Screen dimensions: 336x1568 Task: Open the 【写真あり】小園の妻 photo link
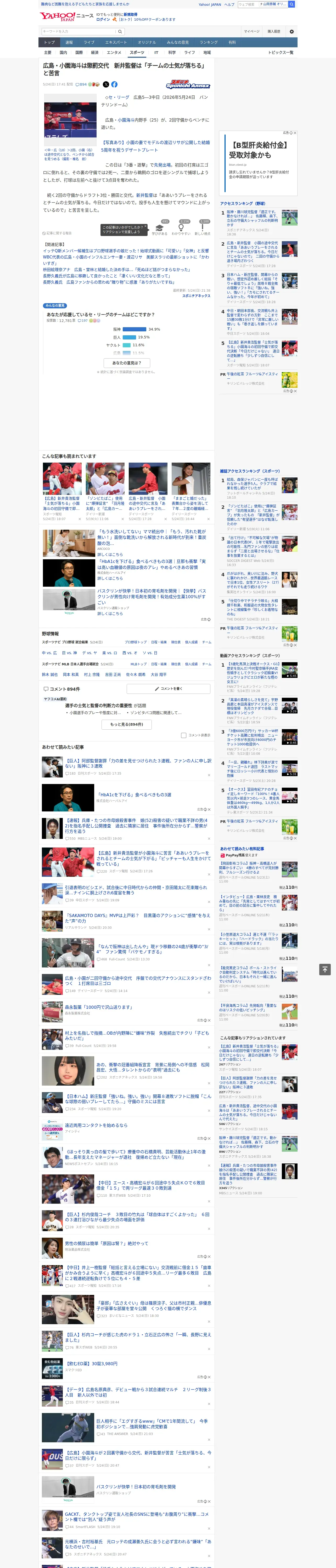coord(155,146)
